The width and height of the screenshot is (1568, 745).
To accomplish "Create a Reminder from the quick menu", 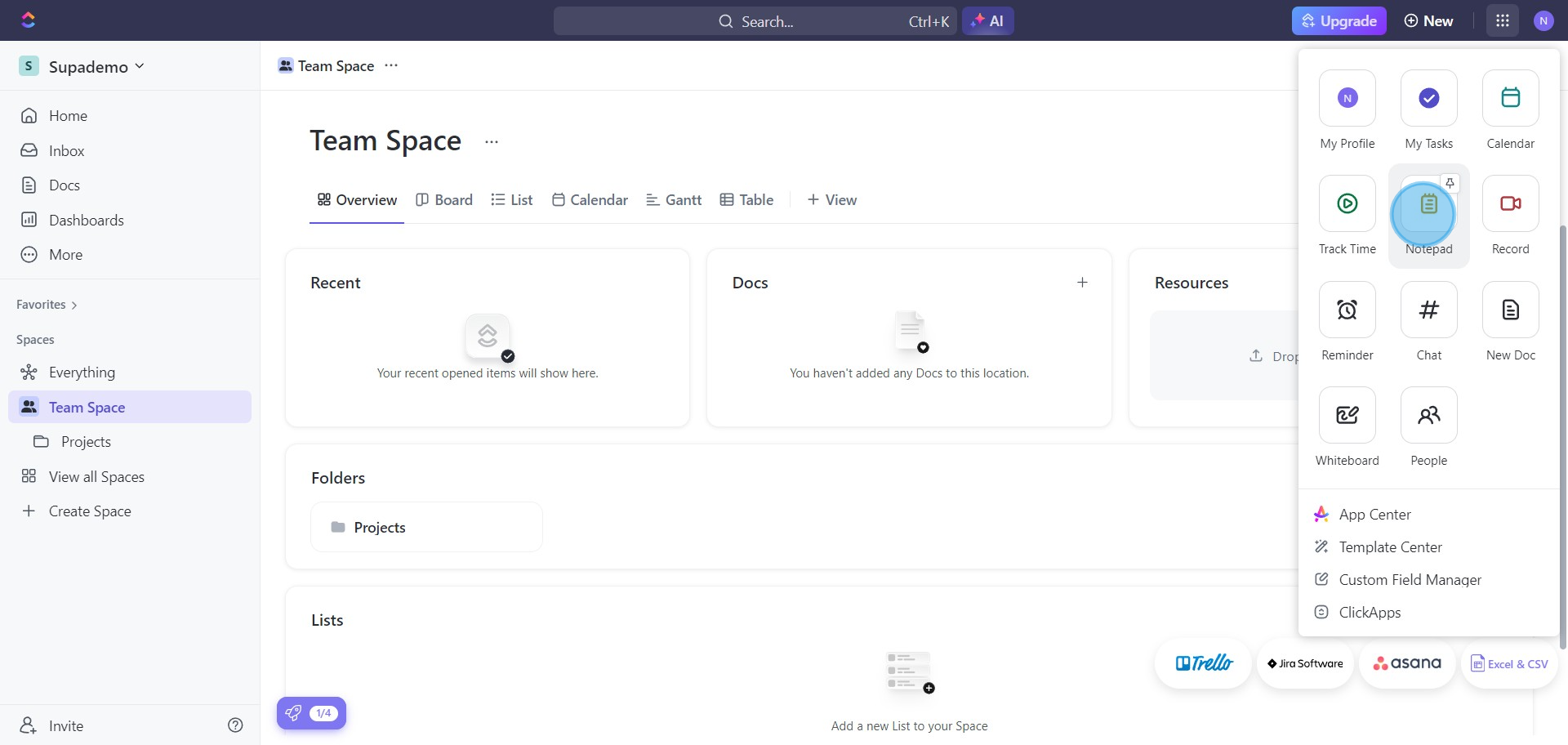I will pos(1347,321).
